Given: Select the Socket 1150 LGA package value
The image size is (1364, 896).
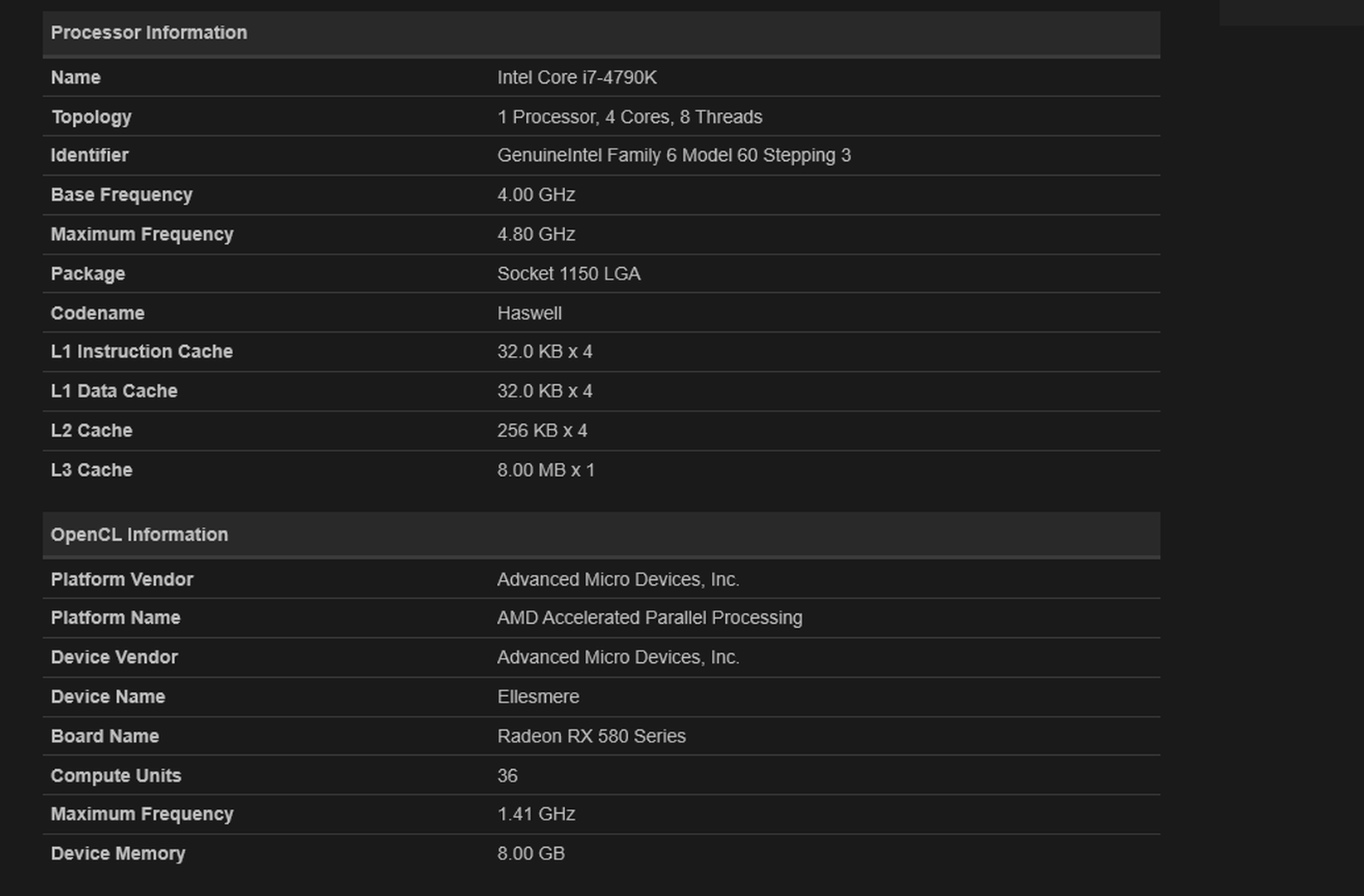Looking at the screenshot, I should click(x=568, y=274).
